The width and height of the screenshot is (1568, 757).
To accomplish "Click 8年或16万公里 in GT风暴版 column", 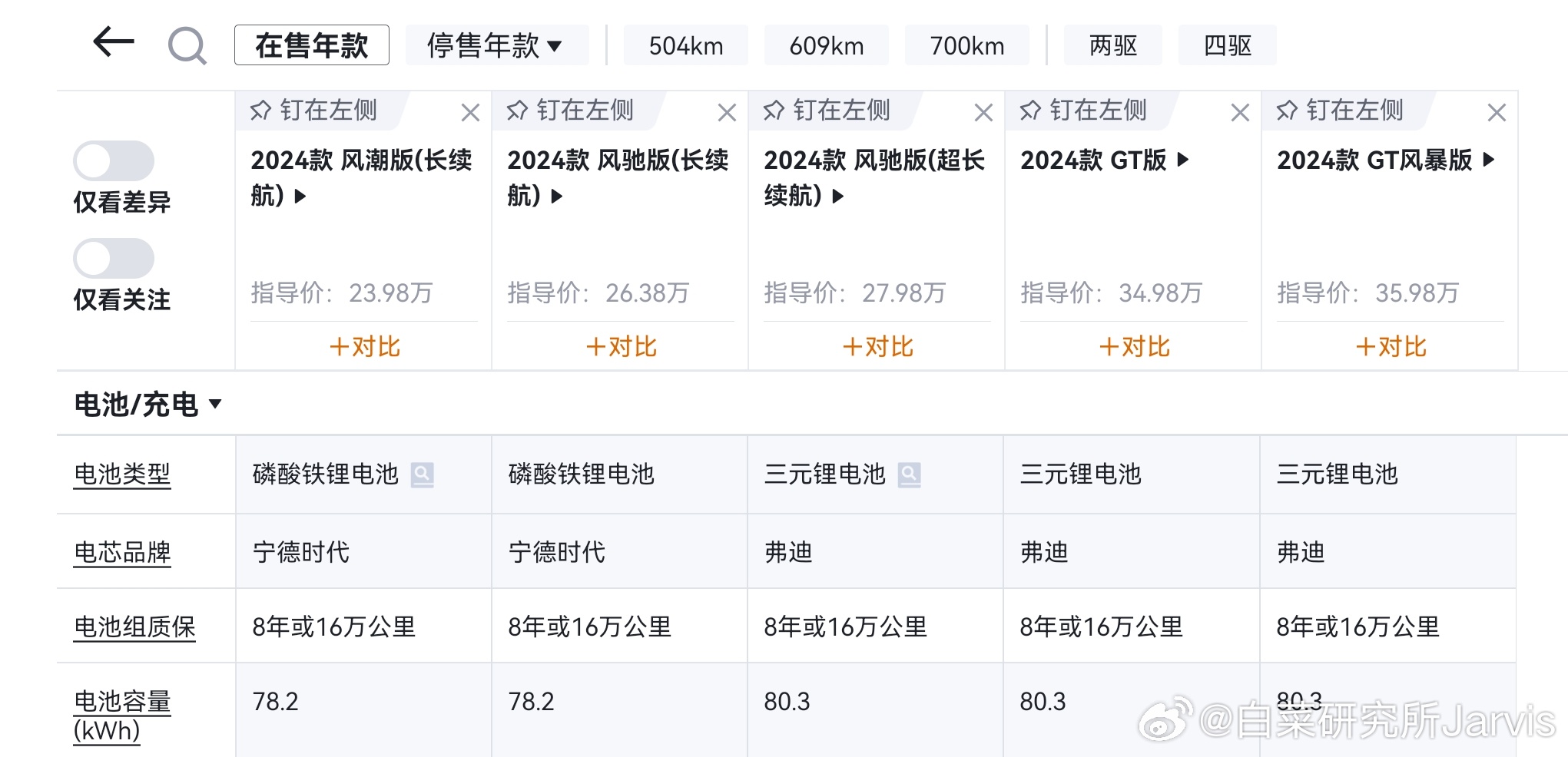I will click(x=1358, y=626).
